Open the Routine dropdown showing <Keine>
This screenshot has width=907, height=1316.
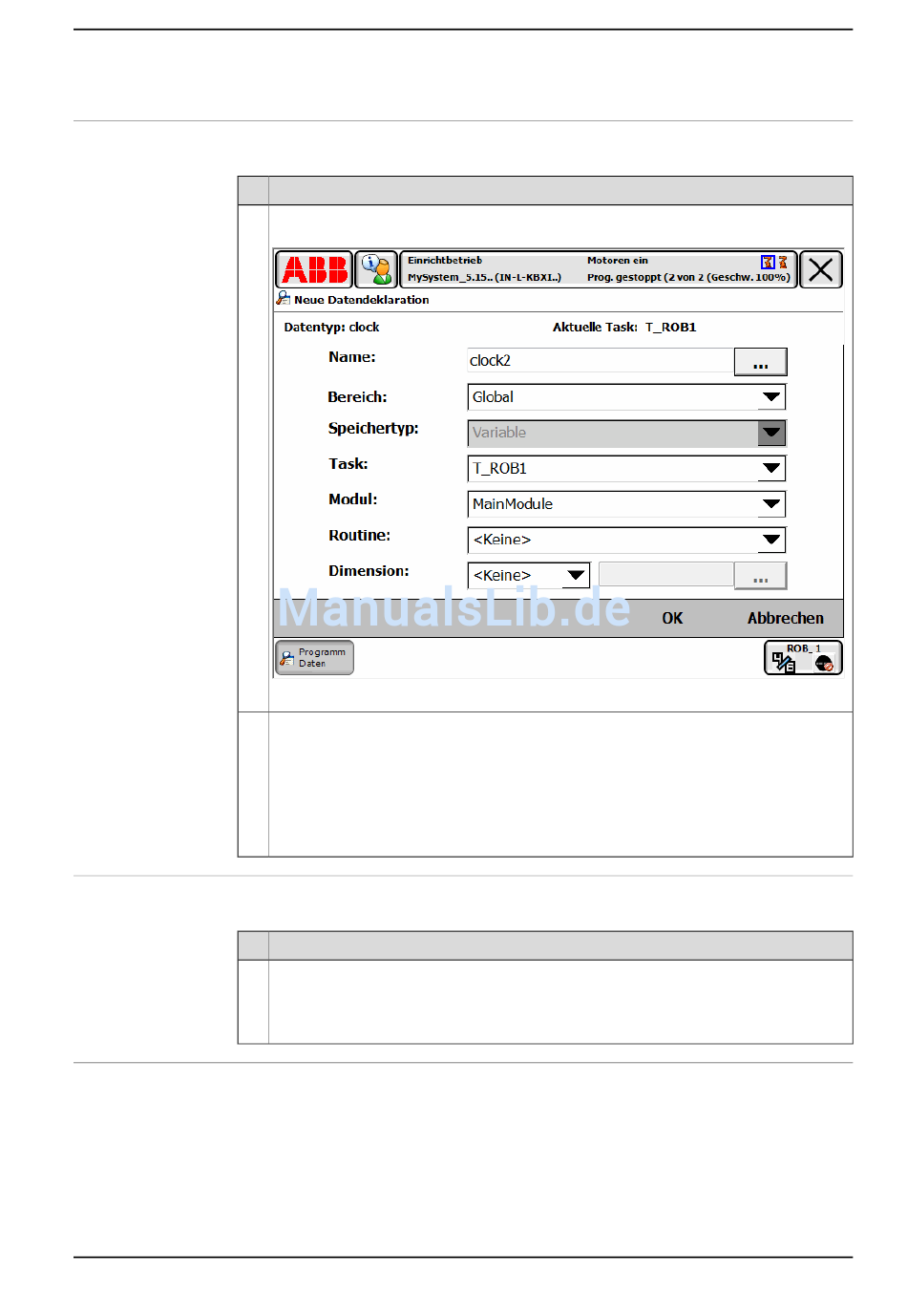[626, 541]
